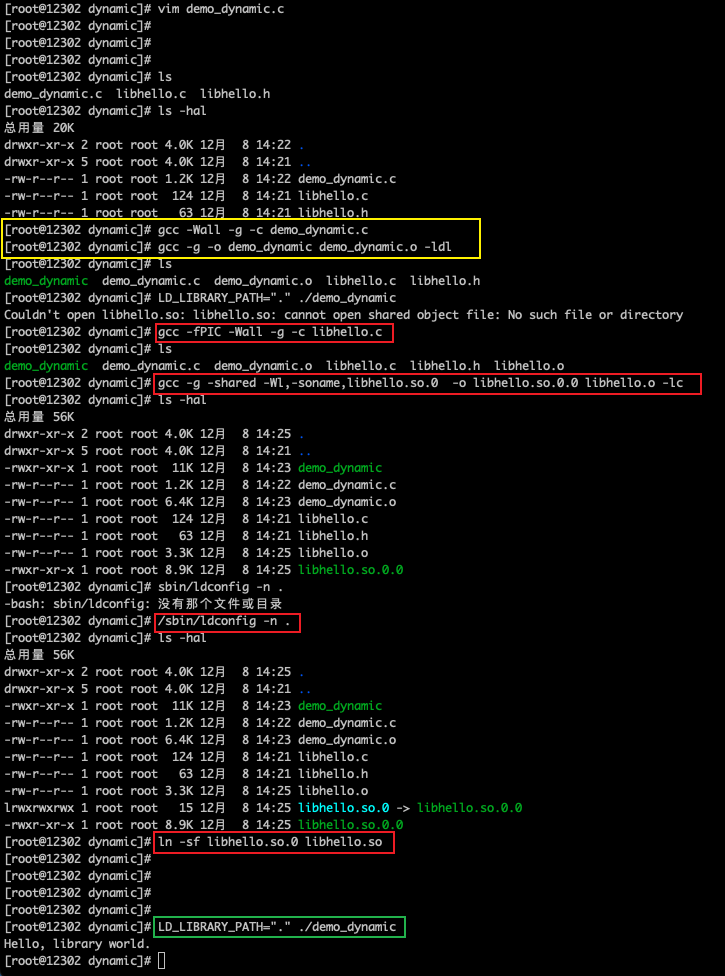Select the red-boxed gcc -shared soname command
Viewport: 725px width, 976px height.
[x=428, y=383]
